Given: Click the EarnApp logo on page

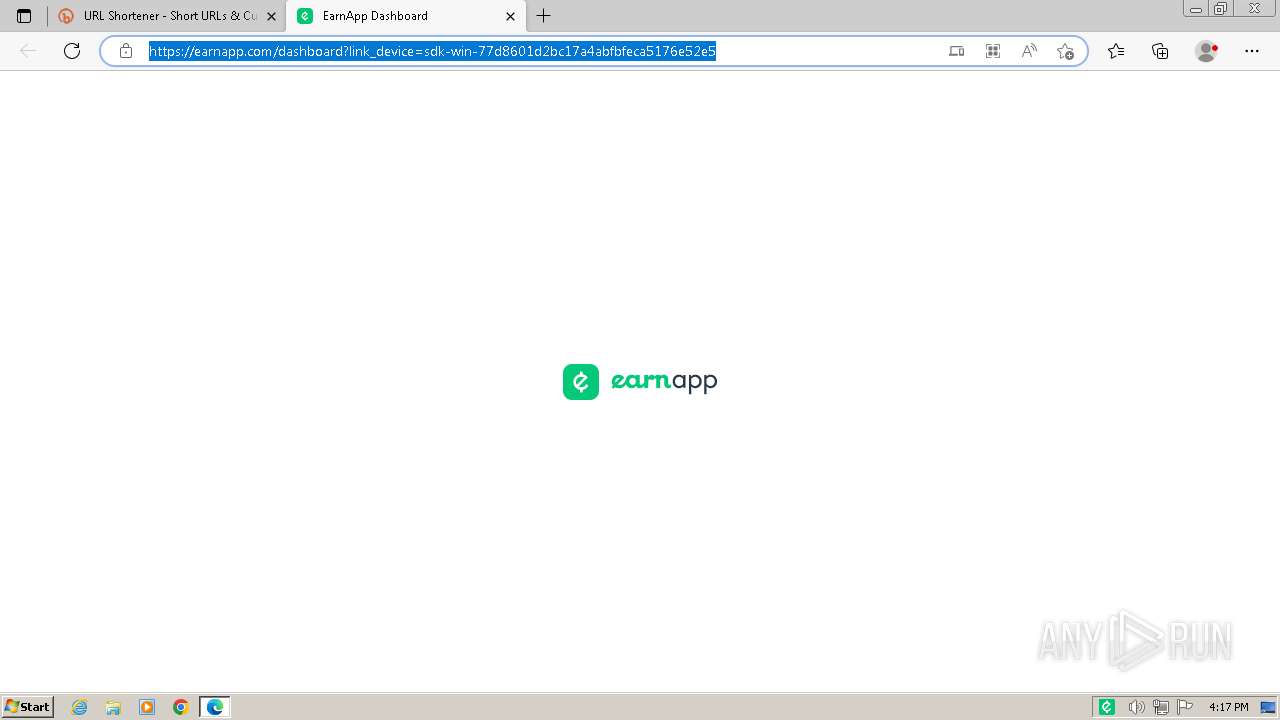Looking at the screenshot, I should 640,381.
